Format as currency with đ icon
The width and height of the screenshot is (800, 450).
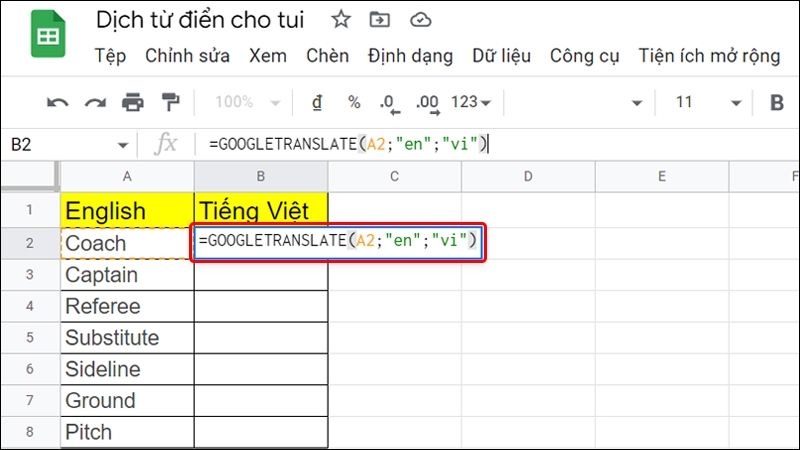(x=317, y=103)
